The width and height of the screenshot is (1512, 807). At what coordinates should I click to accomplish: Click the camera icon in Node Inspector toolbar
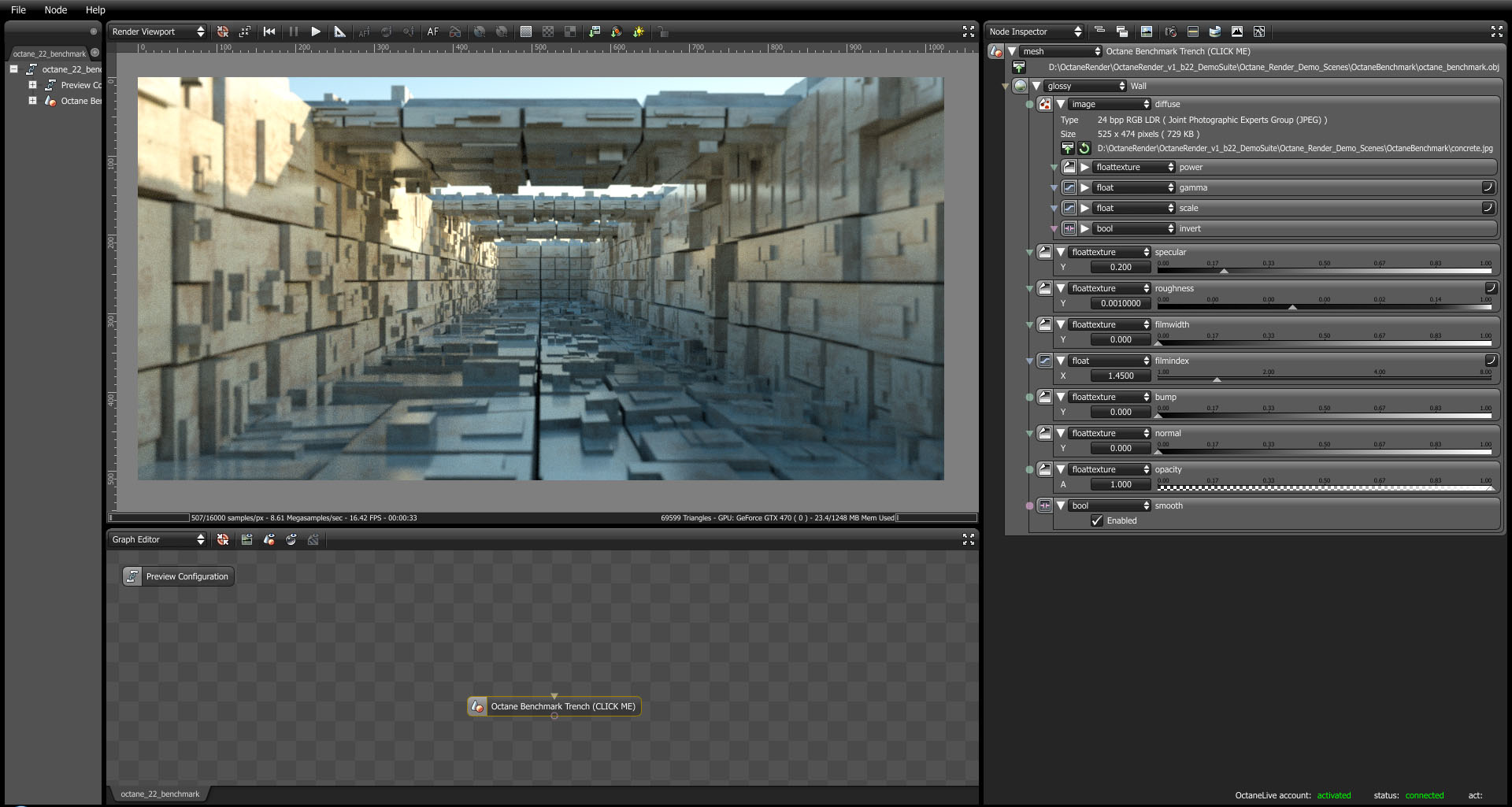1171,31
